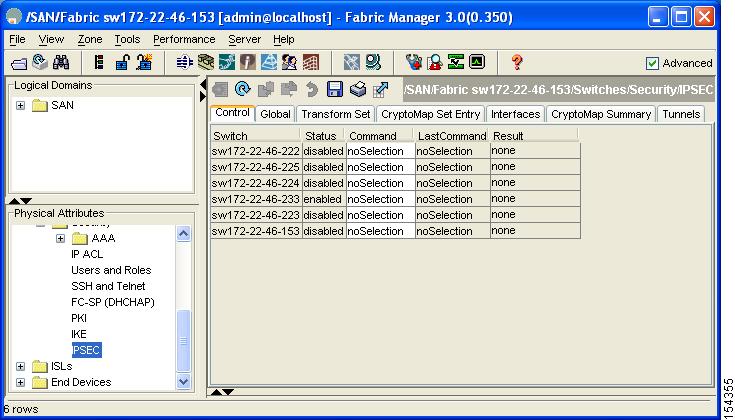Expand the SAN tree node
Screen dimensions: 735x420
tap(21, 105)
